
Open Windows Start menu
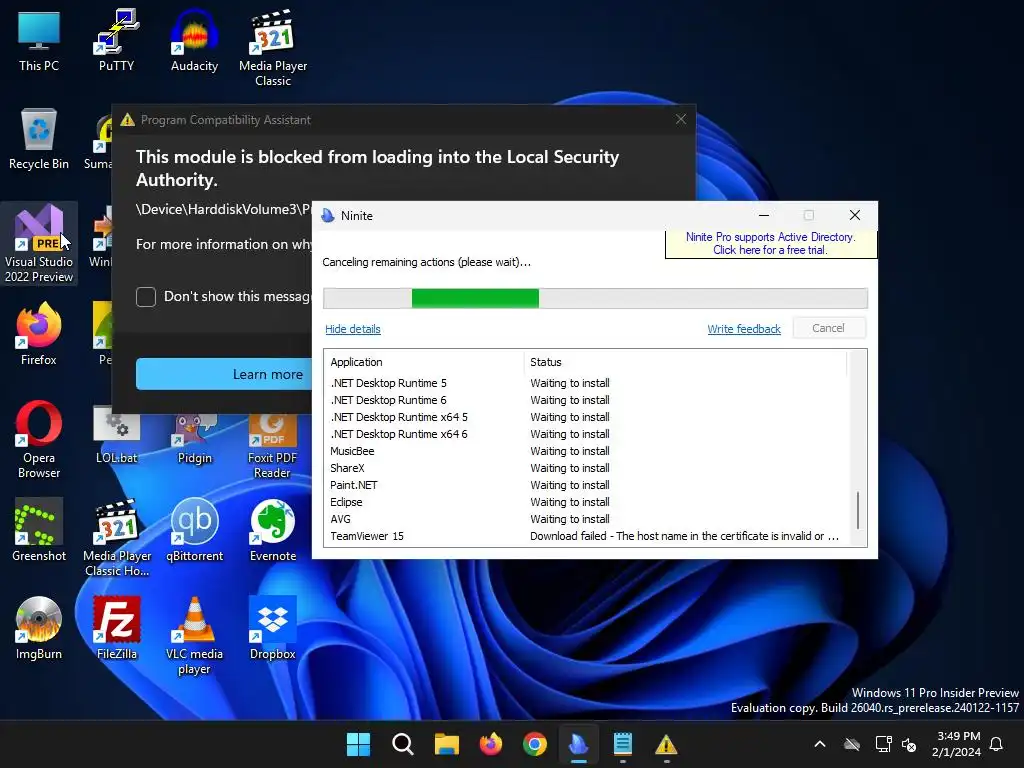[x=358, y=744]
